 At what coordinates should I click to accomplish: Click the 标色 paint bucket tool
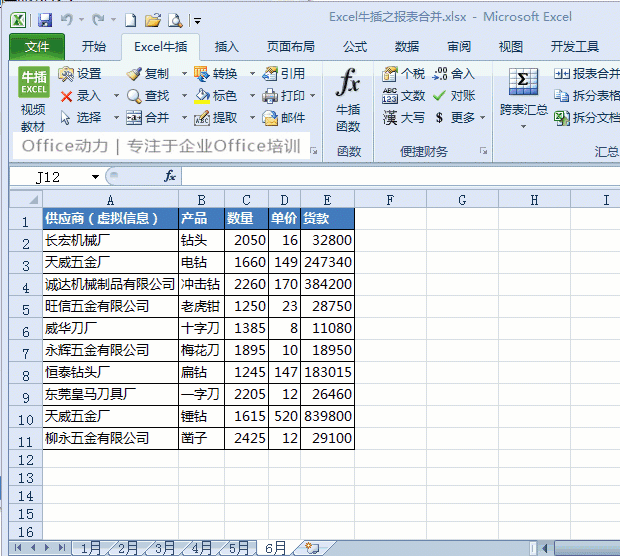216,96
